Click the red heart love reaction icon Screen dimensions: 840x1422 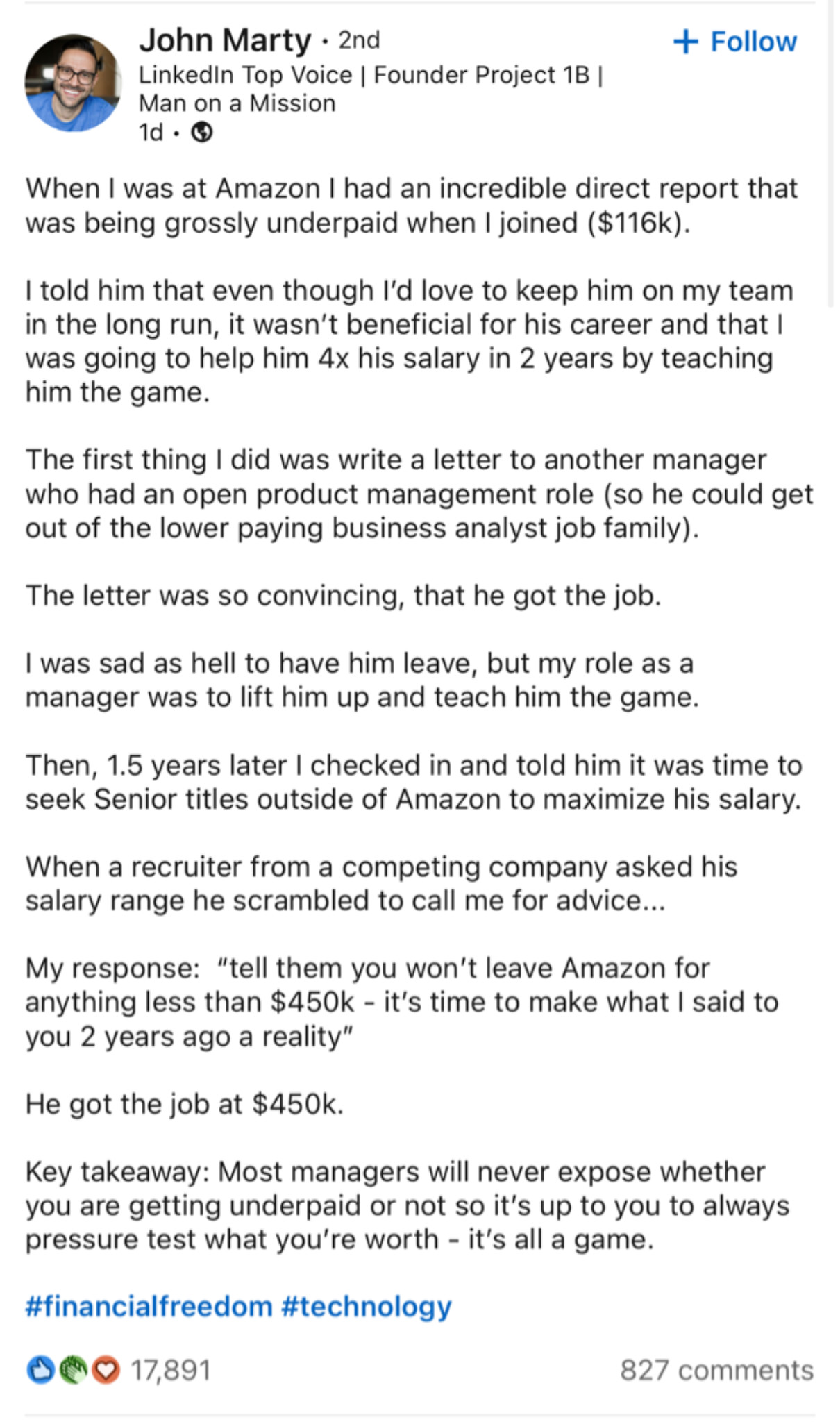tap(106, 1370)
